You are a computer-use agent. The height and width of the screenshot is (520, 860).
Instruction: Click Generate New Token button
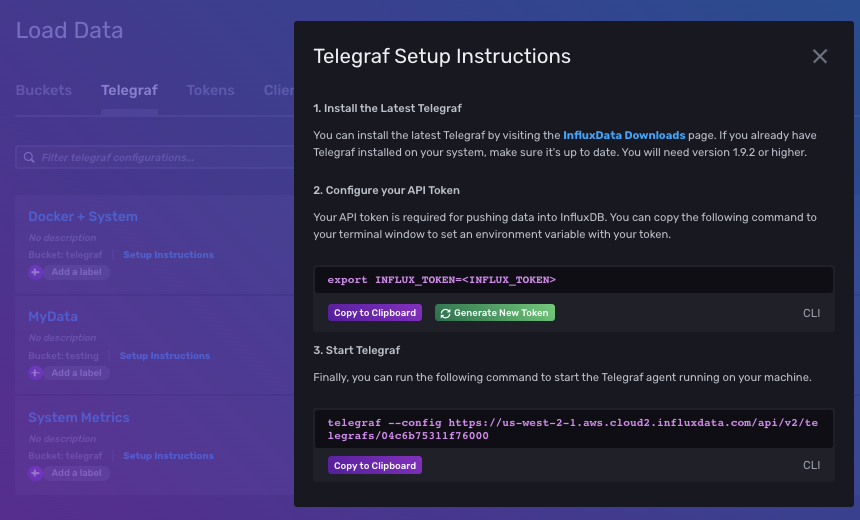click(x=495, y=313)
